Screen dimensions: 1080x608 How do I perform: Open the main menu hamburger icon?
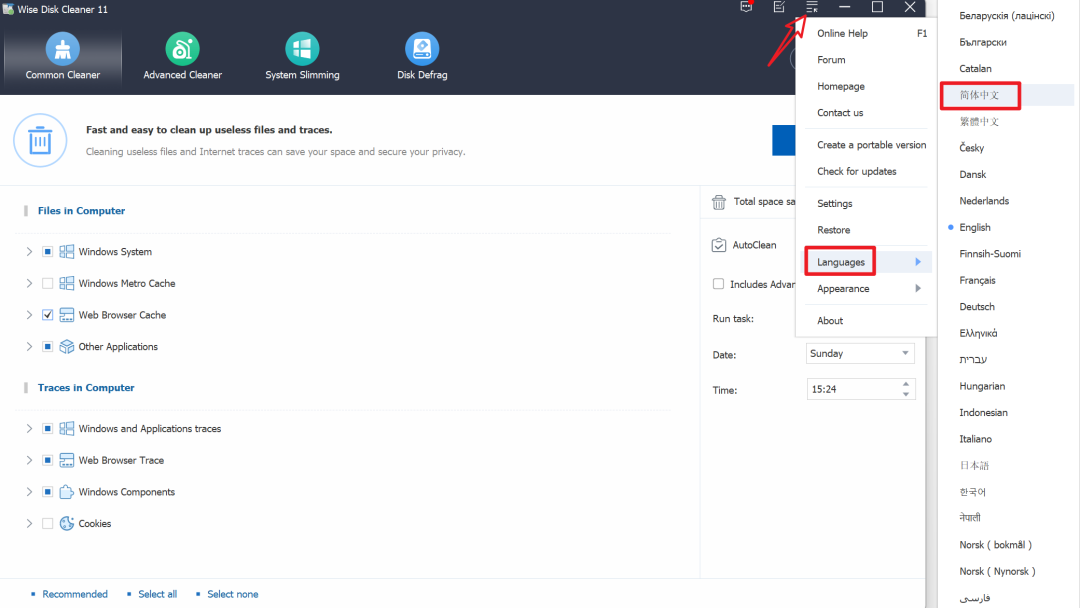click(x=812, y=7)
